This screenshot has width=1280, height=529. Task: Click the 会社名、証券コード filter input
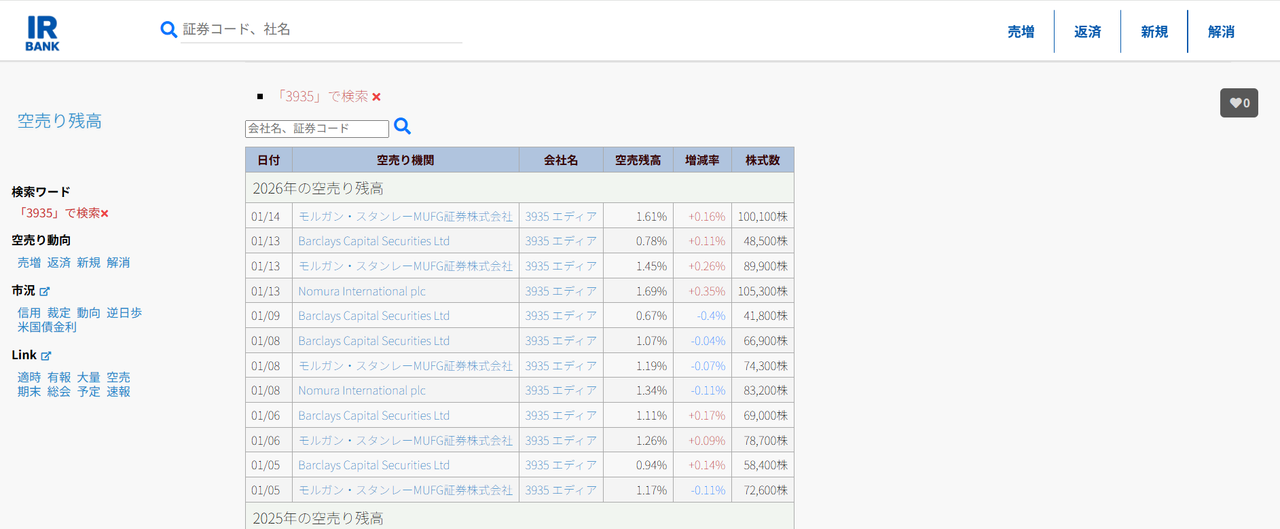pyautogui.click(x=317, y=129)
